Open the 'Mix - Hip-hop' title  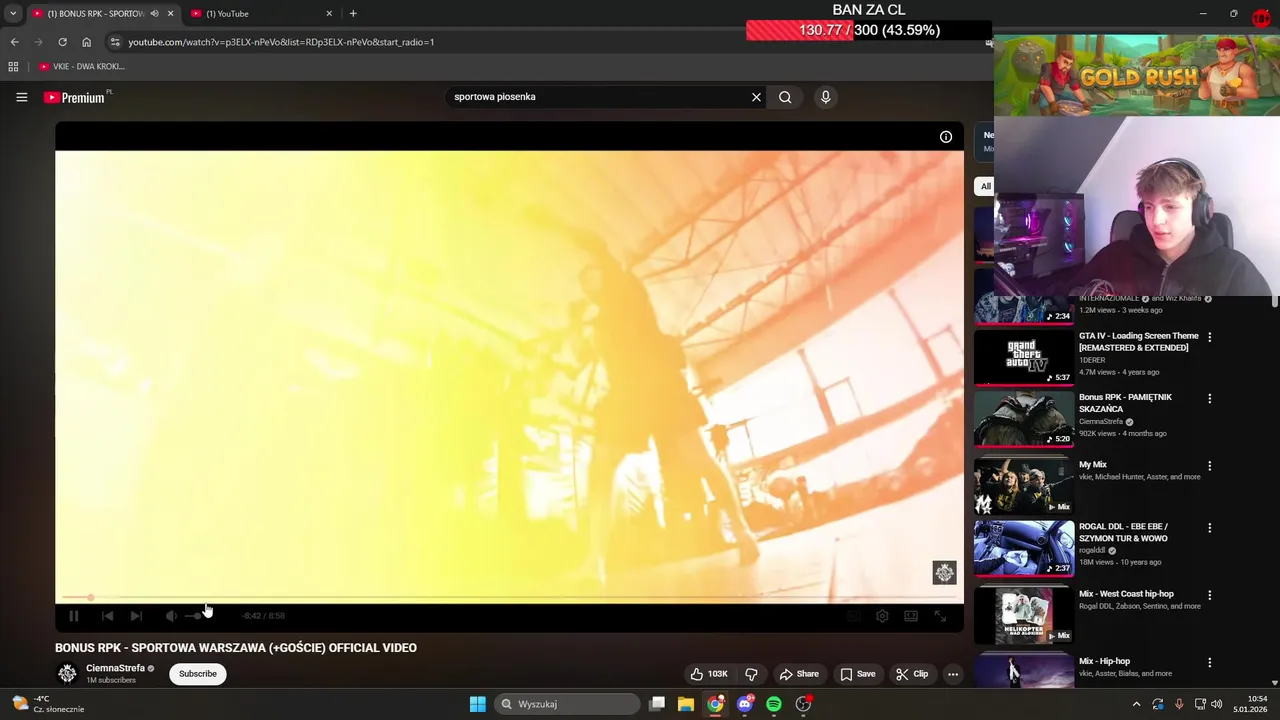tap(1104, 661)
